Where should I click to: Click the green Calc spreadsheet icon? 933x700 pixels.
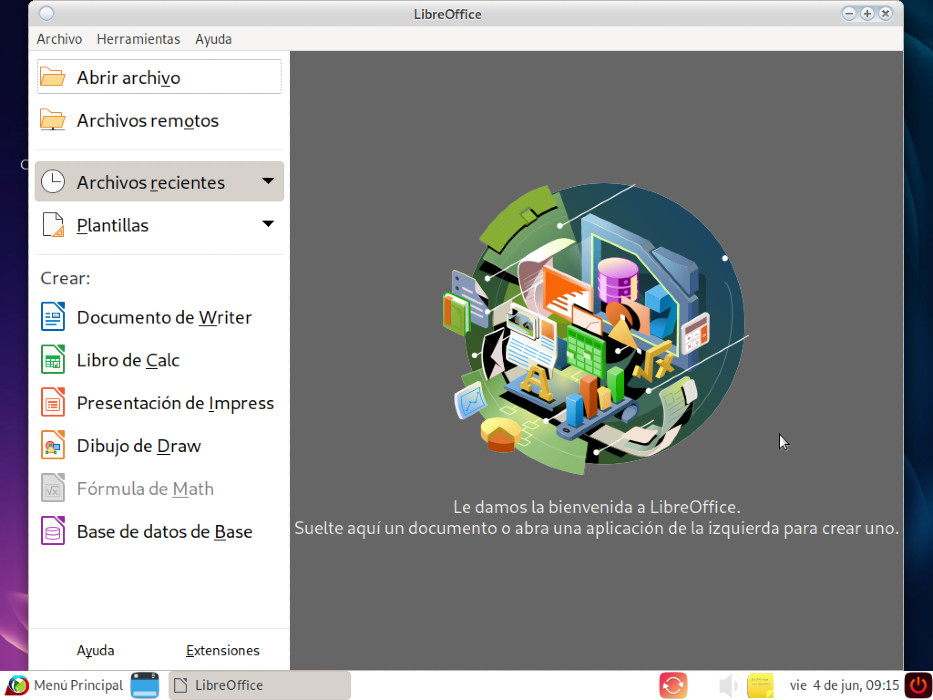pyautogui.click(x=53, y=360)
